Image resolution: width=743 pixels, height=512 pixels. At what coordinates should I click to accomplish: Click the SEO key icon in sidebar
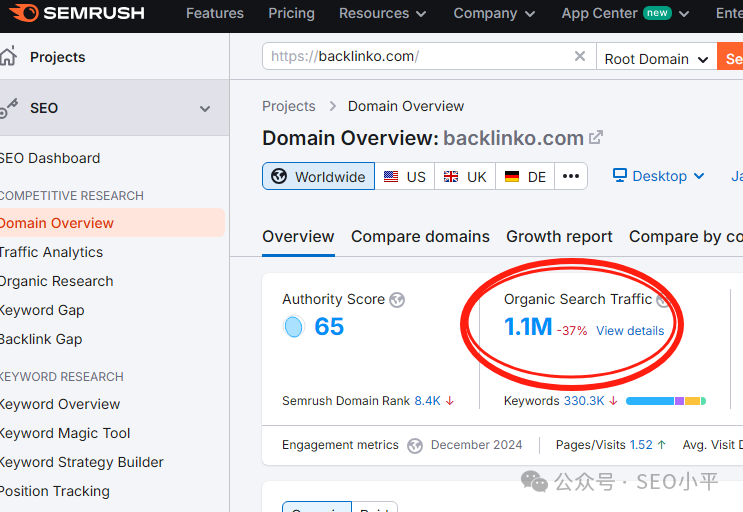[x=9, y=108]
